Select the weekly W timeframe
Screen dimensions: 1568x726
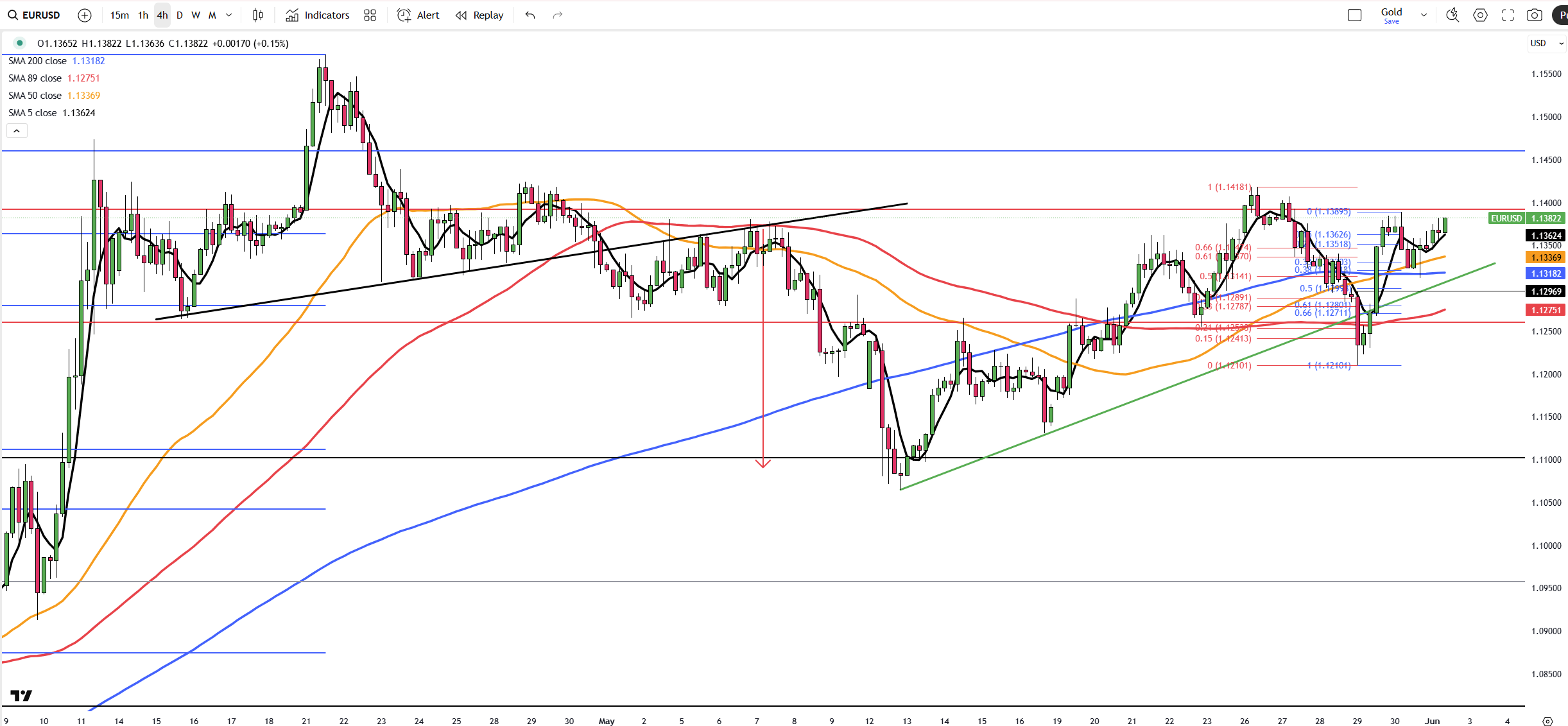click(196, 15)
